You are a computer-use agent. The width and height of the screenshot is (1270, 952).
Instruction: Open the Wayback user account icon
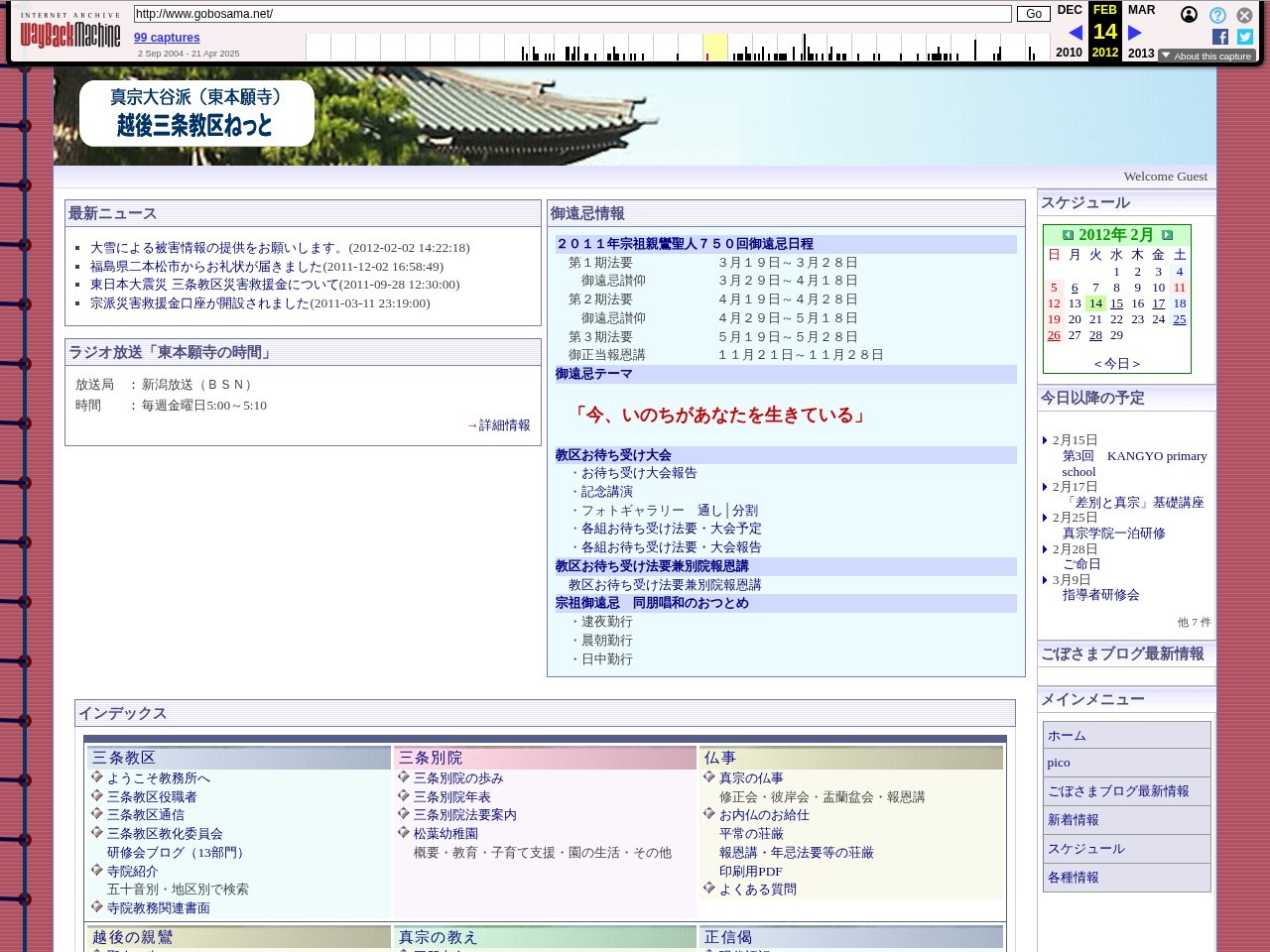tap(1189, 15)
